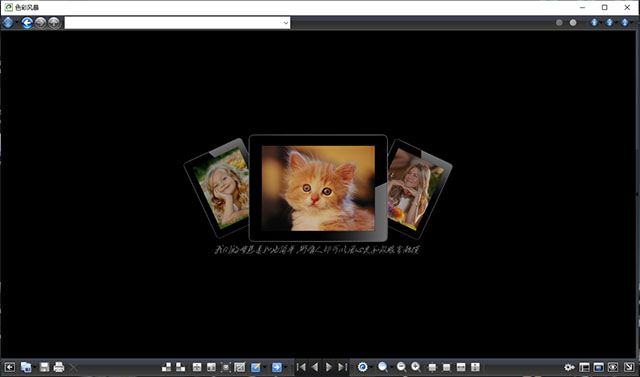Click the greyed-out forward navigation arrow
Screen dimensions: 640x377
40,23
